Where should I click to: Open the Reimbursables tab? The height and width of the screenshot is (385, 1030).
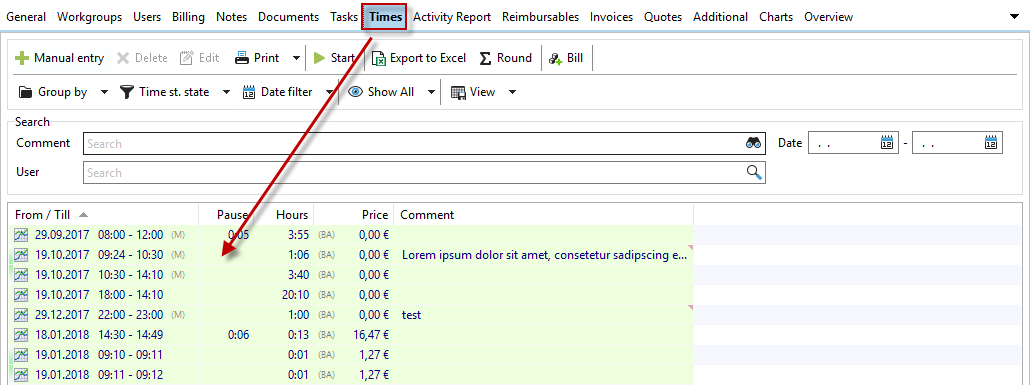coord(541,17)
